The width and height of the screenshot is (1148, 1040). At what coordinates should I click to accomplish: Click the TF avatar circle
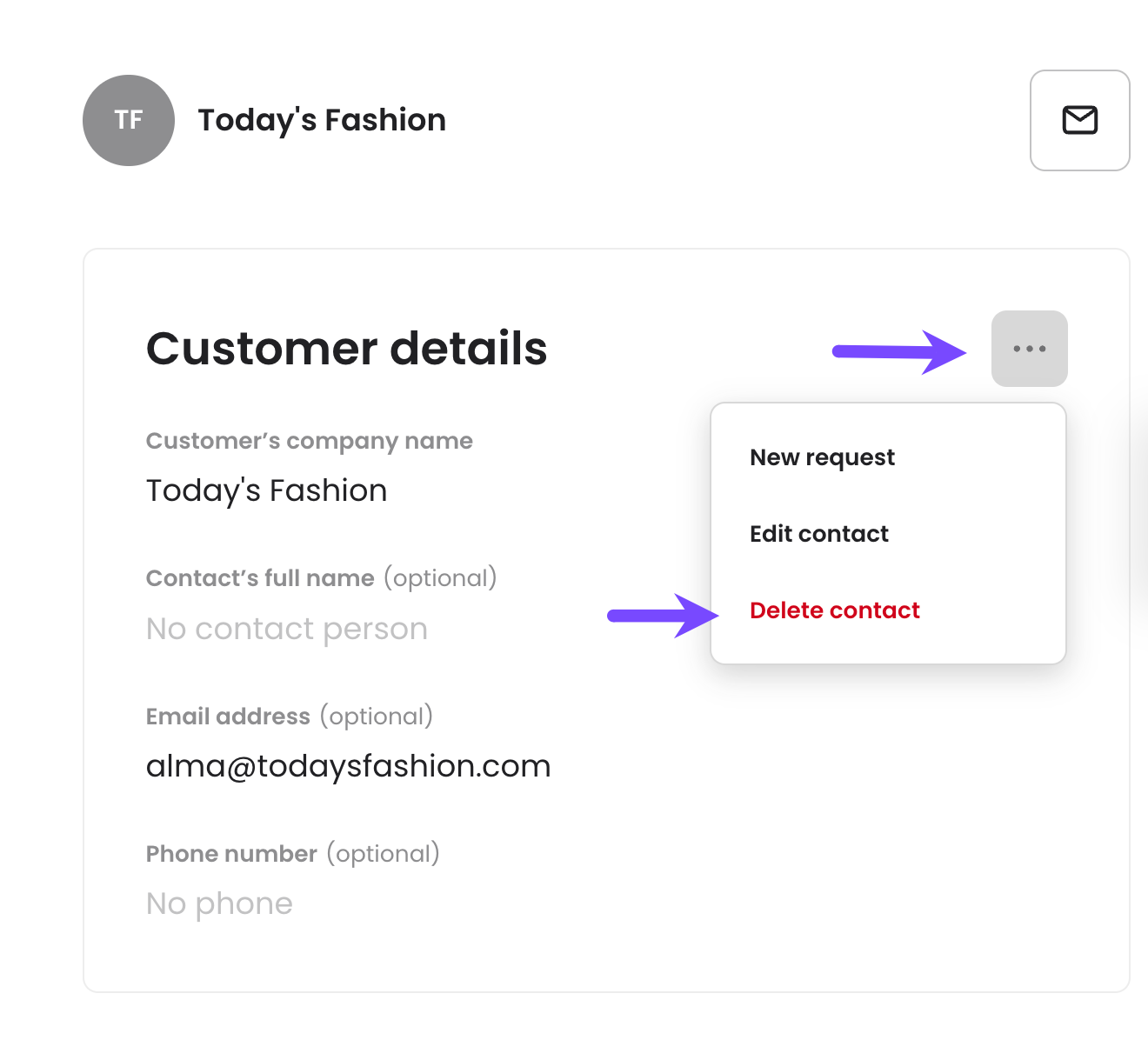click(x=129, y=120)
